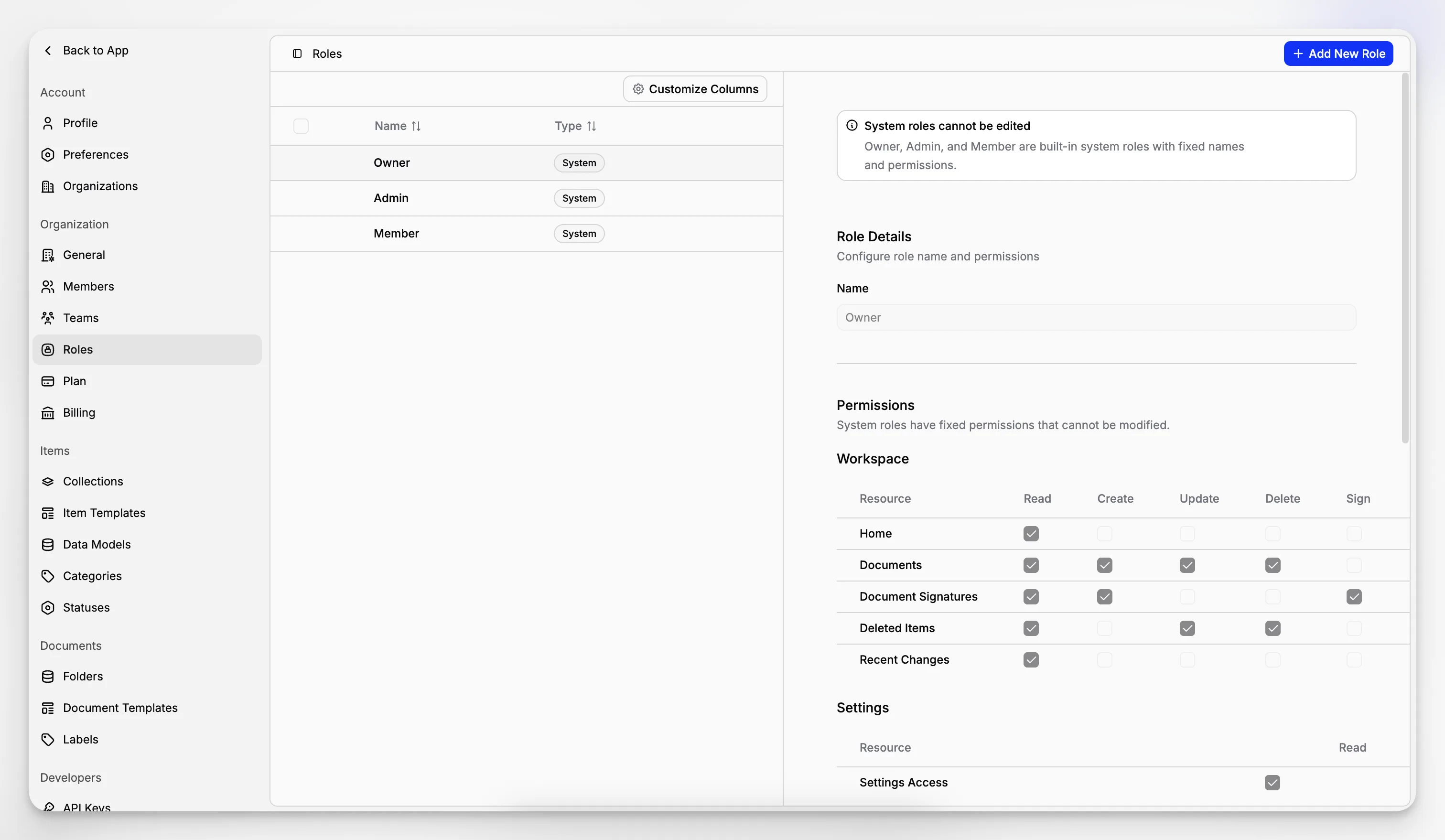Open the Profile settings page
Image resolution: width=1445 pixels, height=840 pixels.
tap(147, 123)
